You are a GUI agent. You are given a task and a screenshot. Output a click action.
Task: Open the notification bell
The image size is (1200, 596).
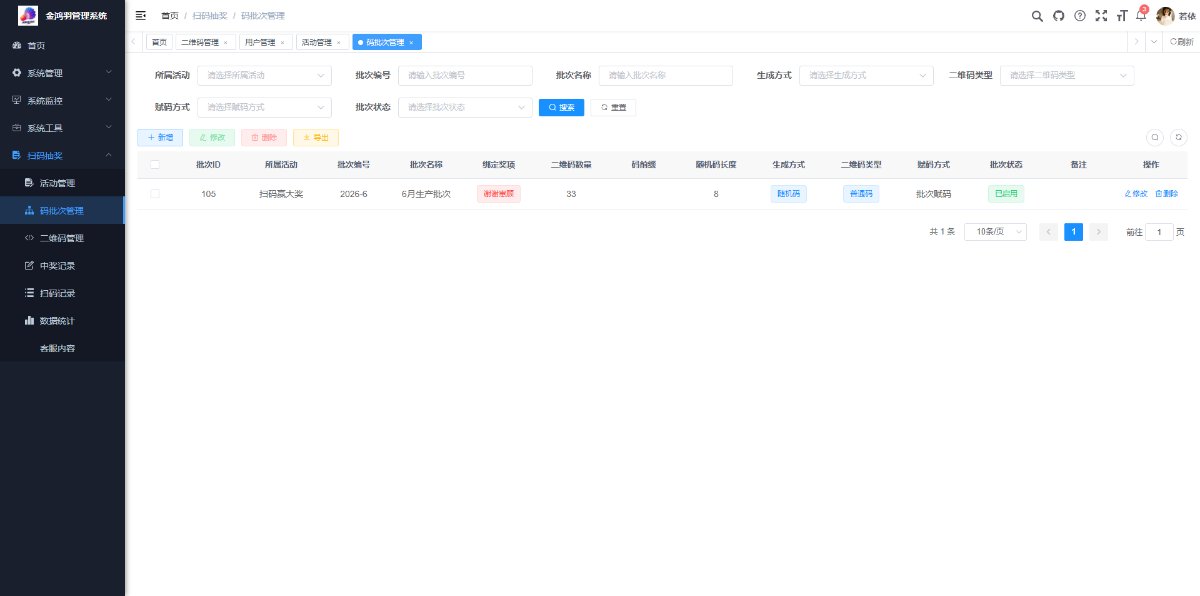pyautogui.click(x=1141, y=15)
